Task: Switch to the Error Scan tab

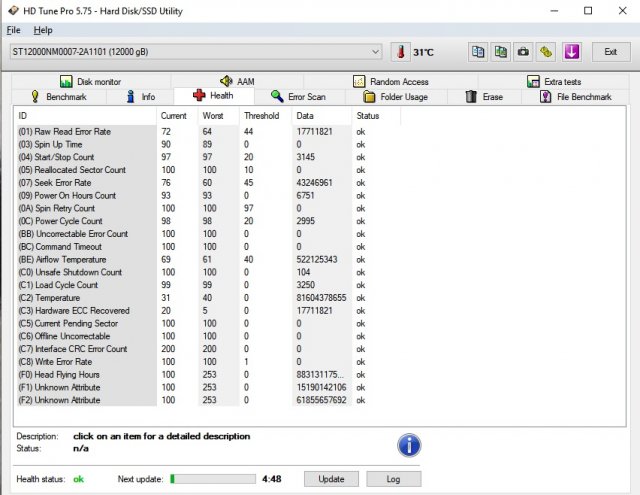Action: 299,97
